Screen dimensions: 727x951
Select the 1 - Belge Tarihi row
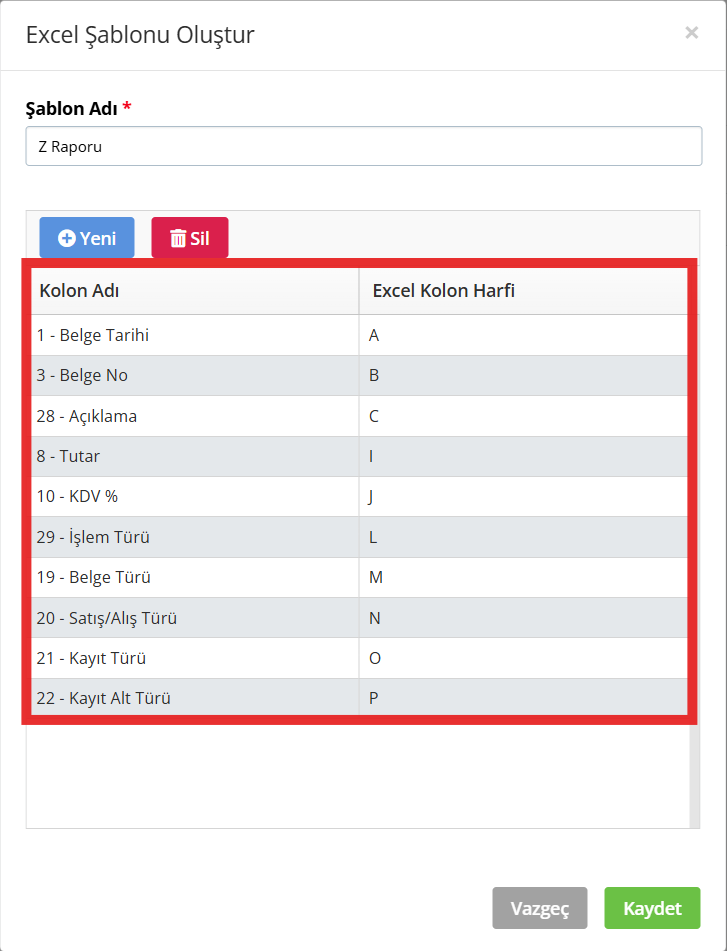point(360,335)
